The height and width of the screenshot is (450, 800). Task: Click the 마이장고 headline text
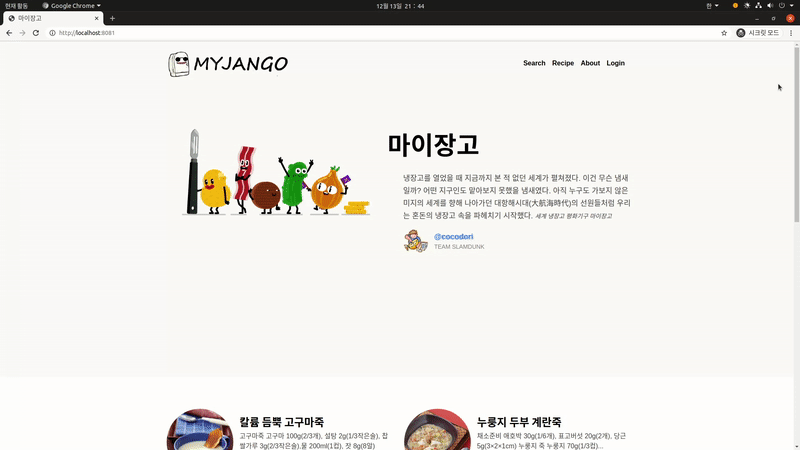[433, 144]
